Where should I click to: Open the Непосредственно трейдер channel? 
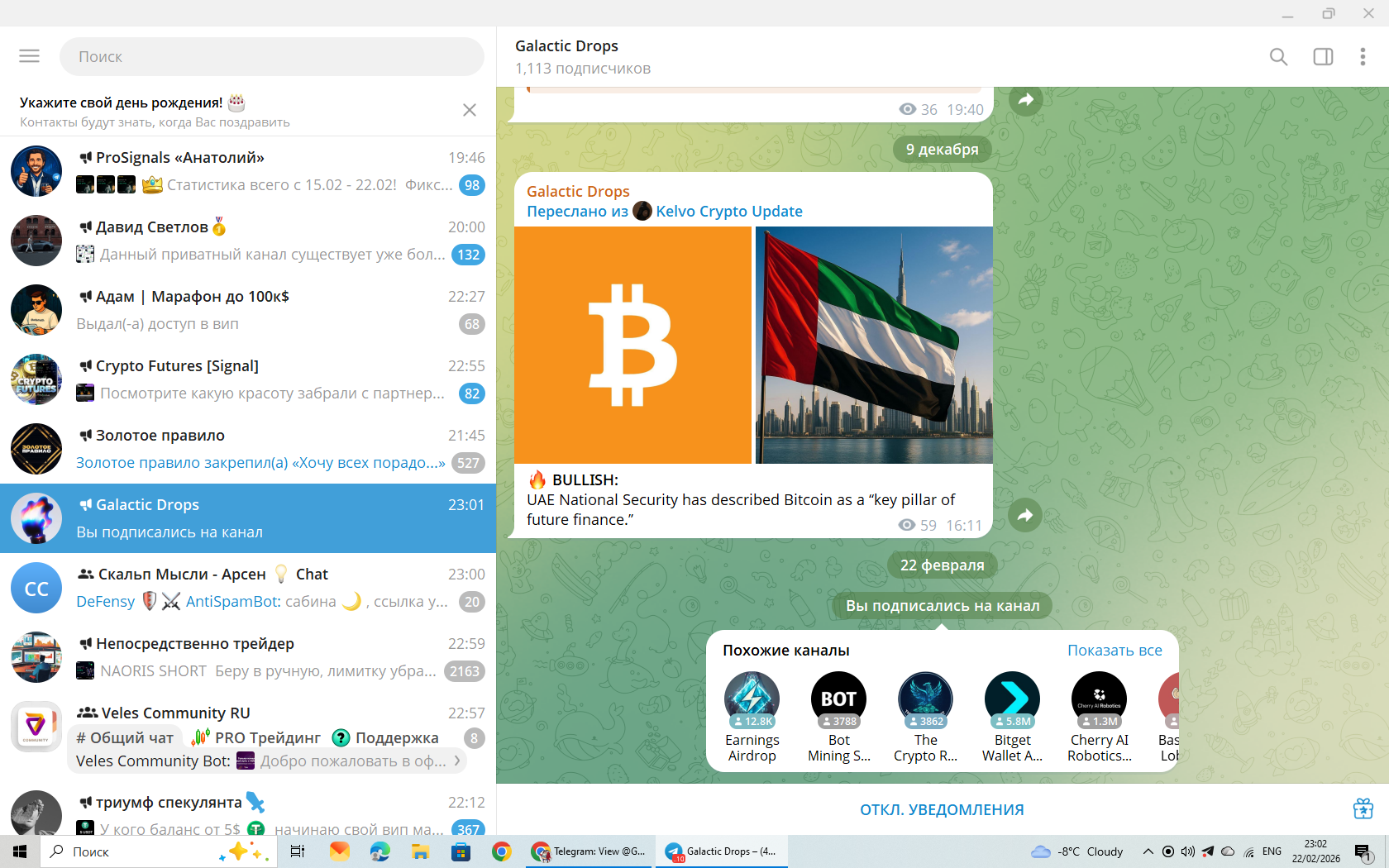click(x=248, y=657)
